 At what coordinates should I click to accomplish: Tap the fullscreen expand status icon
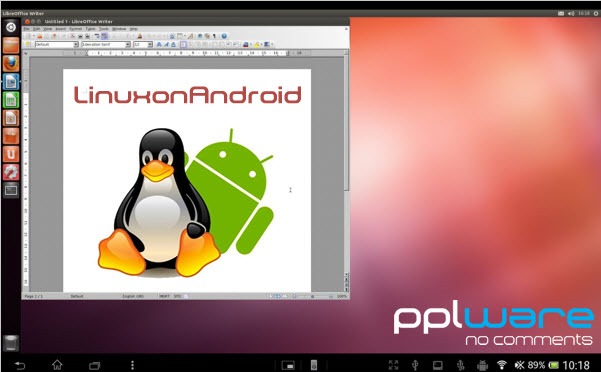click(393, 365)
